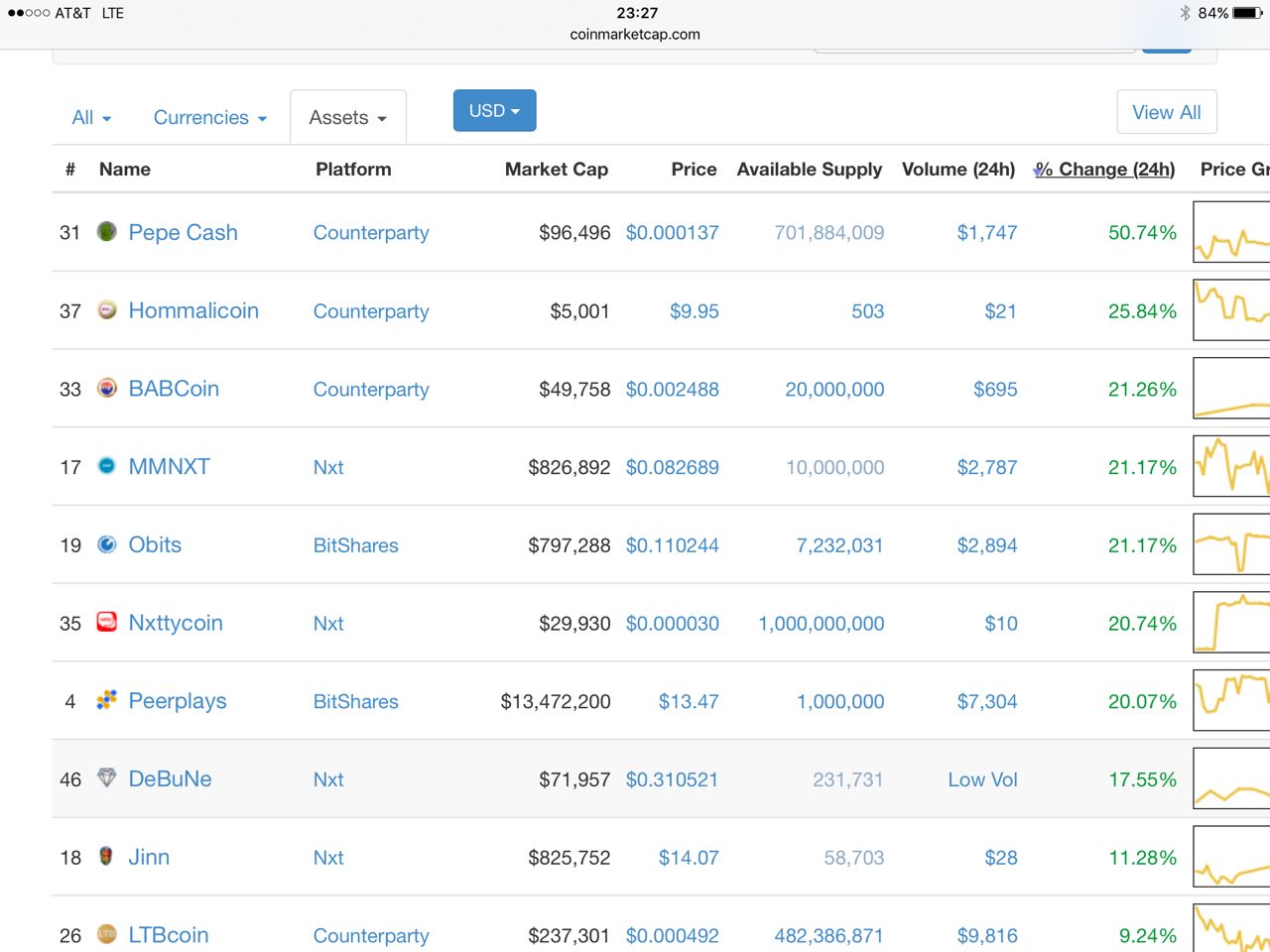Tap the battery indicator in status bar
This screenshot has height=952, width=1270.
1248,13
